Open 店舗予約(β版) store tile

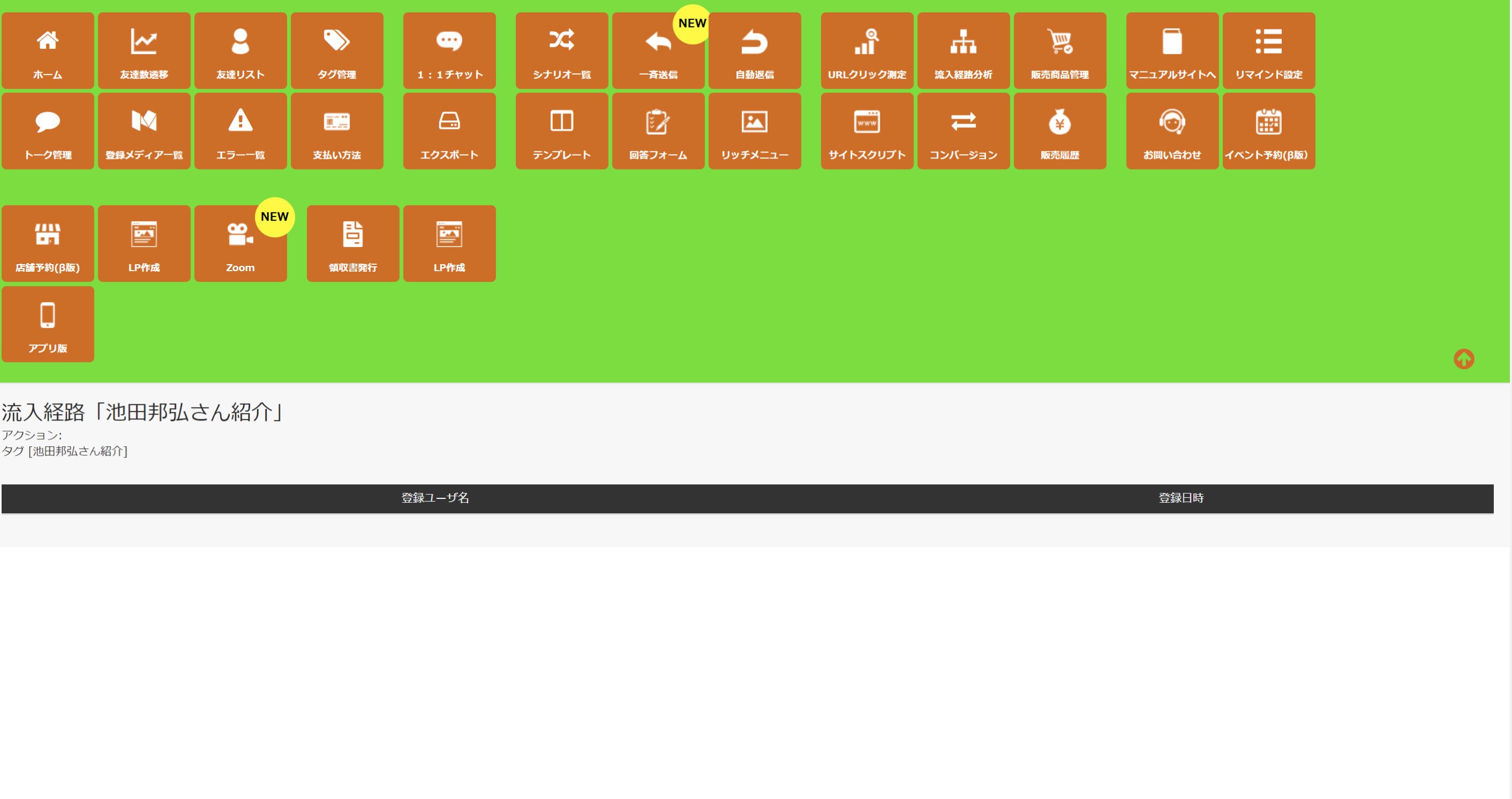coord(48,244)
